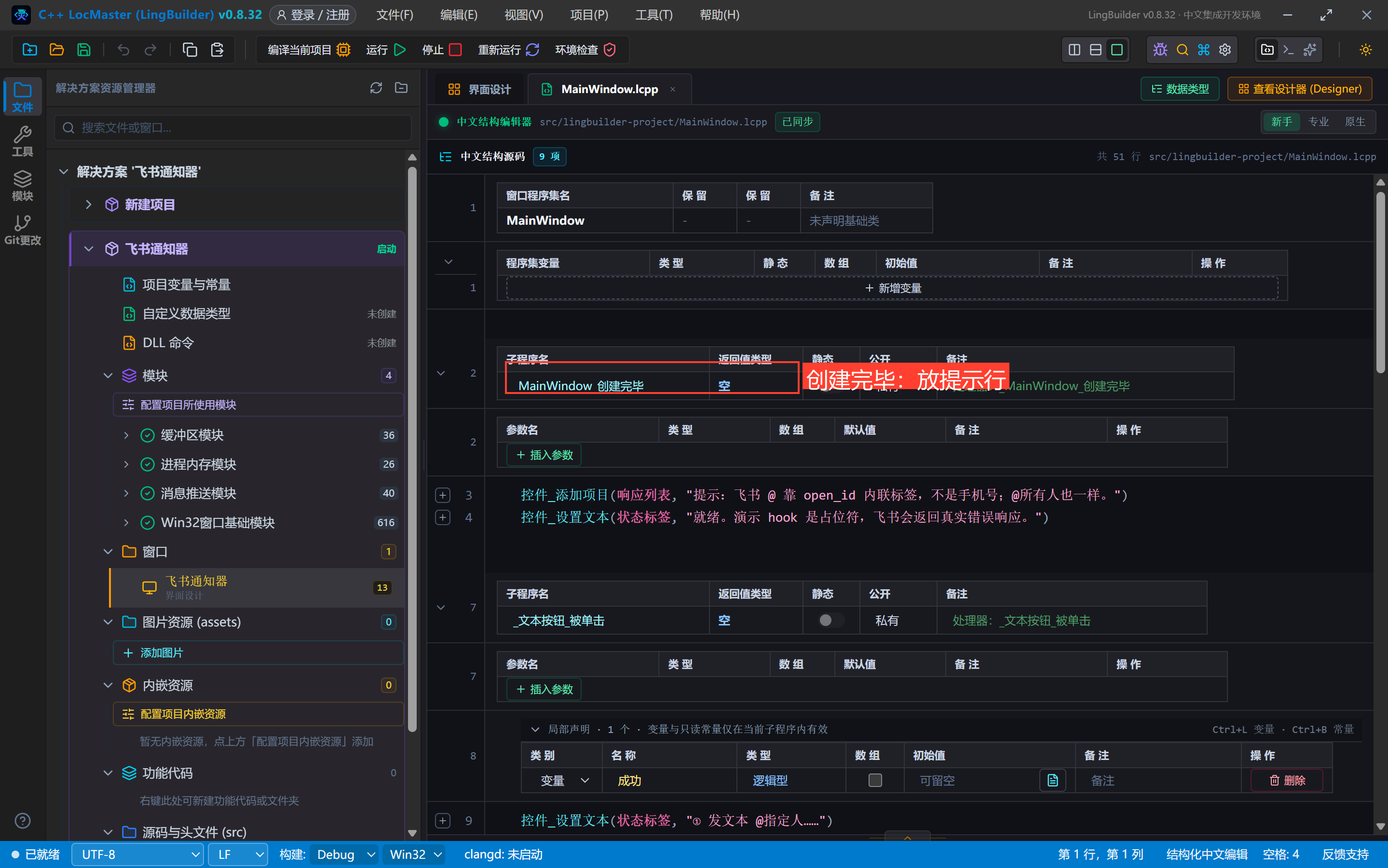Expand the 新建项目 tree node
Image resolution: width=1388 pixels, height=868 pixels.
[88, 204]
